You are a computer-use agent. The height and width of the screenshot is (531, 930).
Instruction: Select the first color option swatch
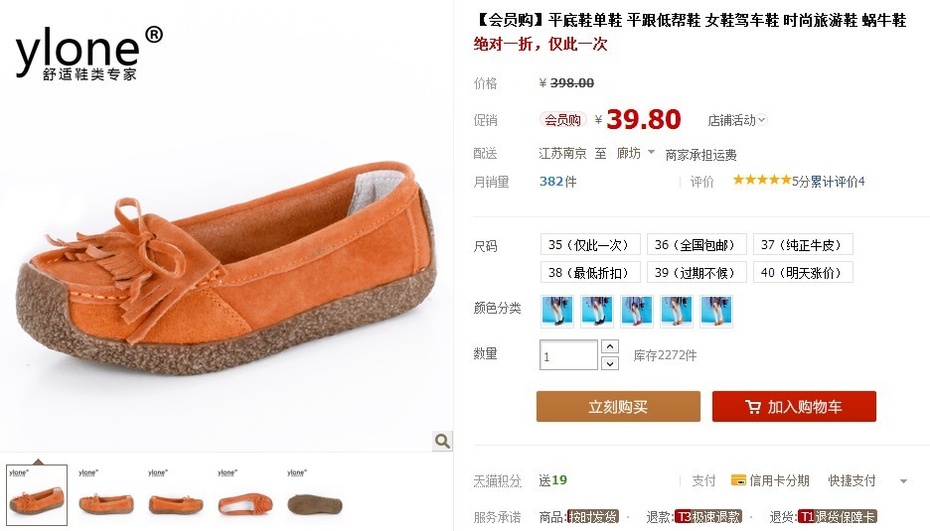click(x=558, y=311)
